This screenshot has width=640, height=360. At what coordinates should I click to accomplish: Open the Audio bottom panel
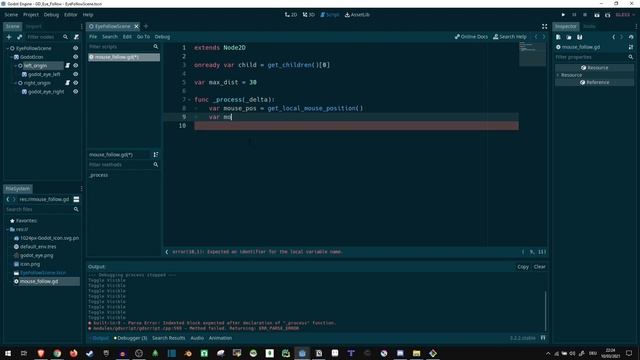click(x=197, y=338)
